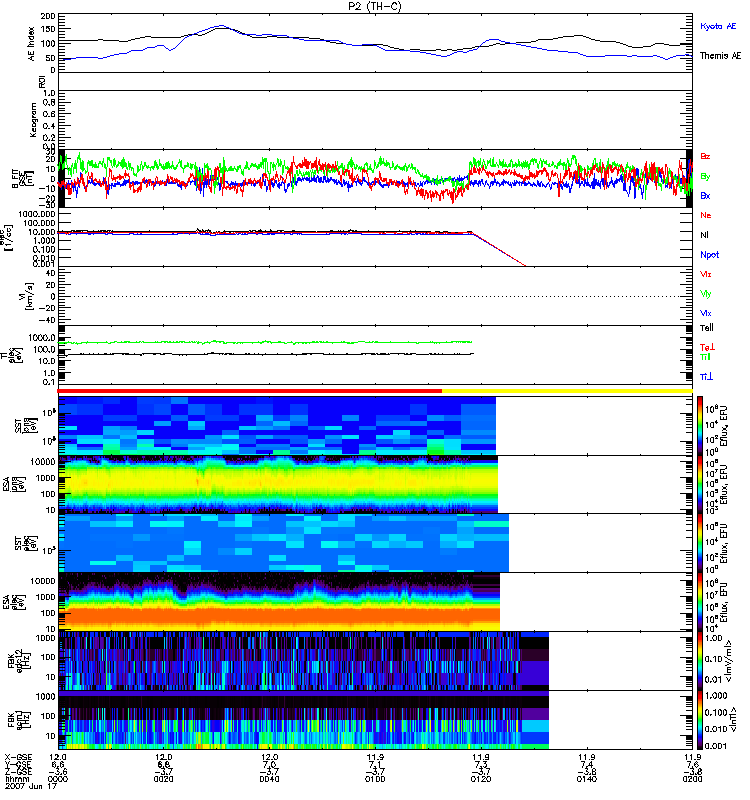Viewport: 750px width, 800px height.
Task: Select the Themis AE legend label
Action: coord(720,56)
